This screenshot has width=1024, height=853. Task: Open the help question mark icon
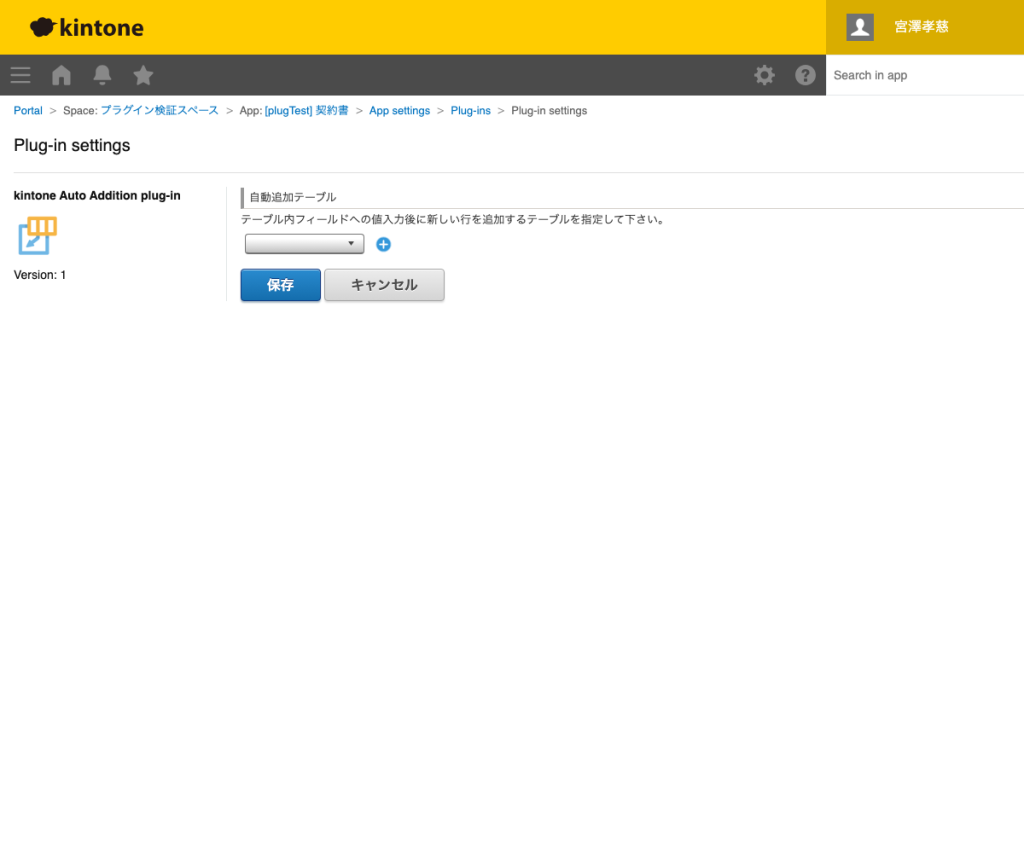point(805,75)
